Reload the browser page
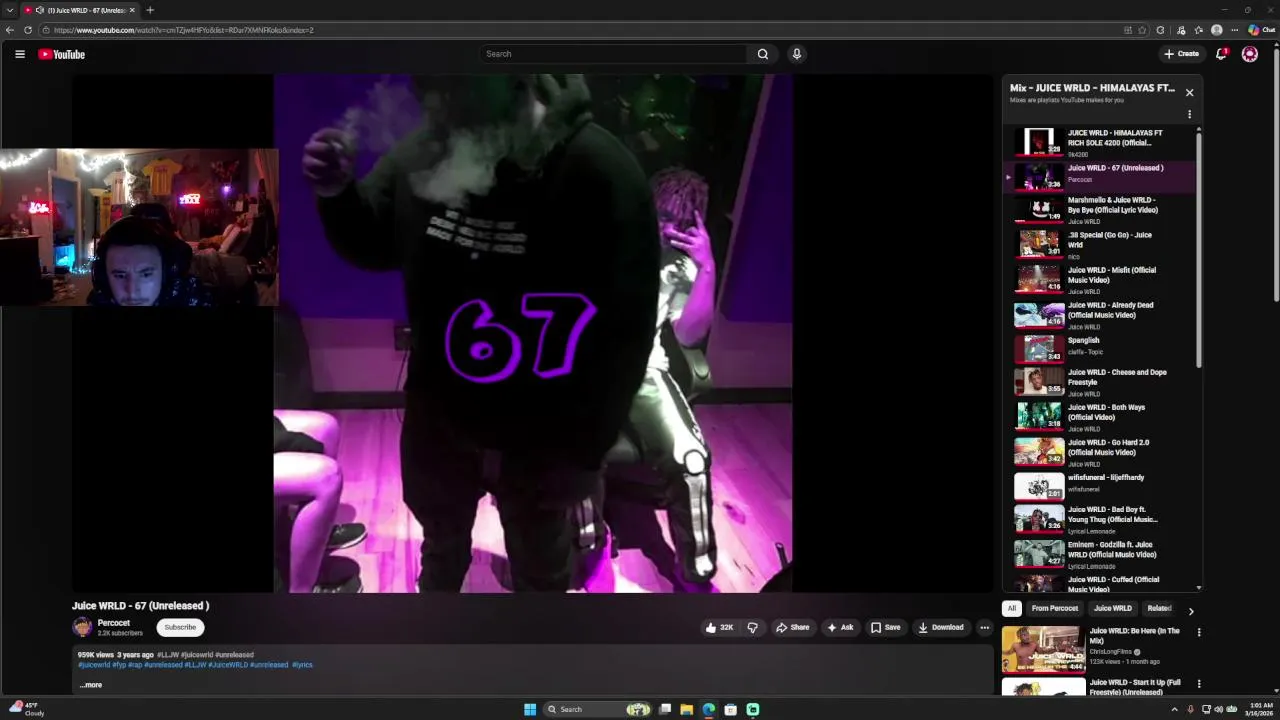1280x720 pixels. point(28,30)
